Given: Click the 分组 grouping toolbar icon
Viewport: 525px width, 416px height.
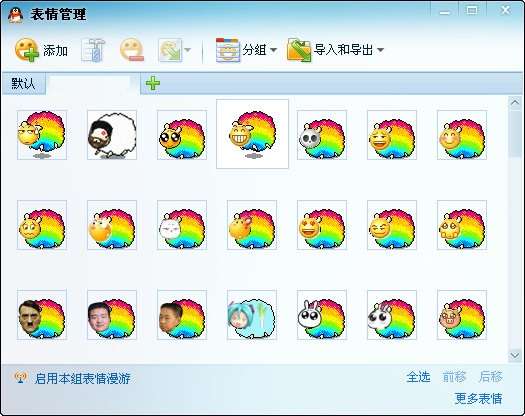Looking at the screenshot, I should [228, 50].
